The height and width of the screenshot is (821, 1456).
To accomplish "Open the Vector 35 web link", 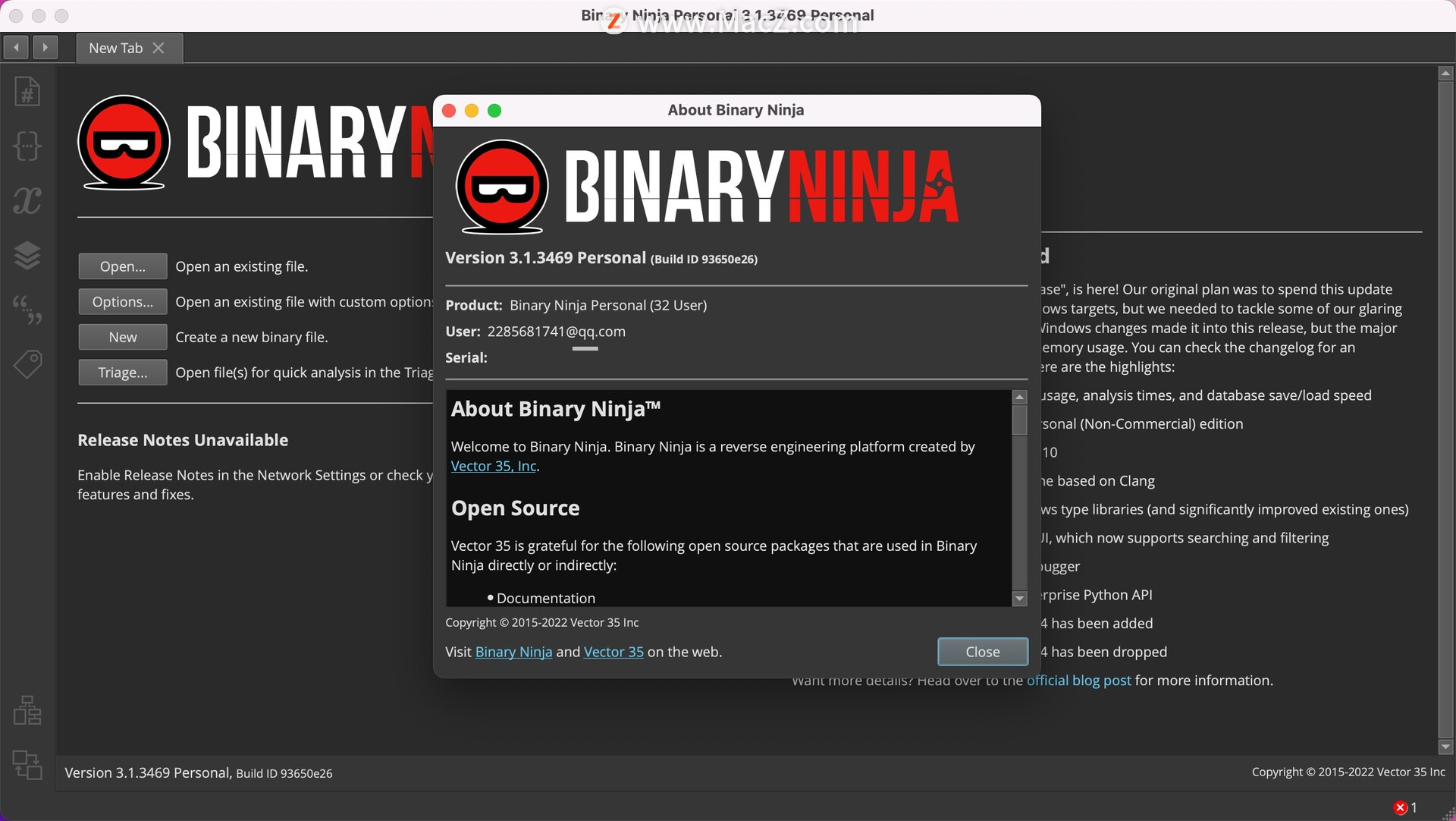I will (613, 652).
